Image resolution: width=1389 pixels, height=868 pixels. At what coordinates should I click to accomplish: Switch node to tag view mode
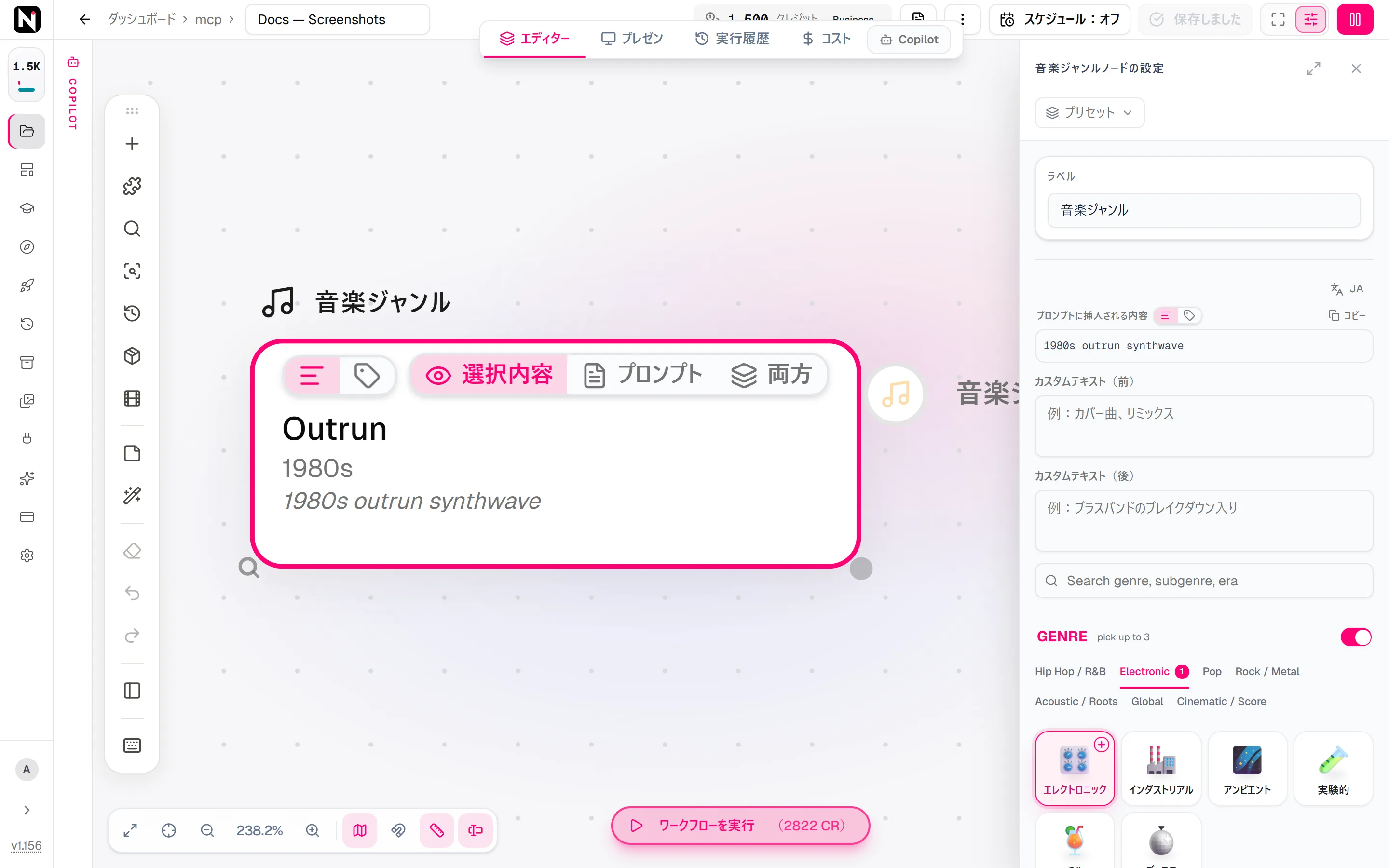(x=367, y=376)
